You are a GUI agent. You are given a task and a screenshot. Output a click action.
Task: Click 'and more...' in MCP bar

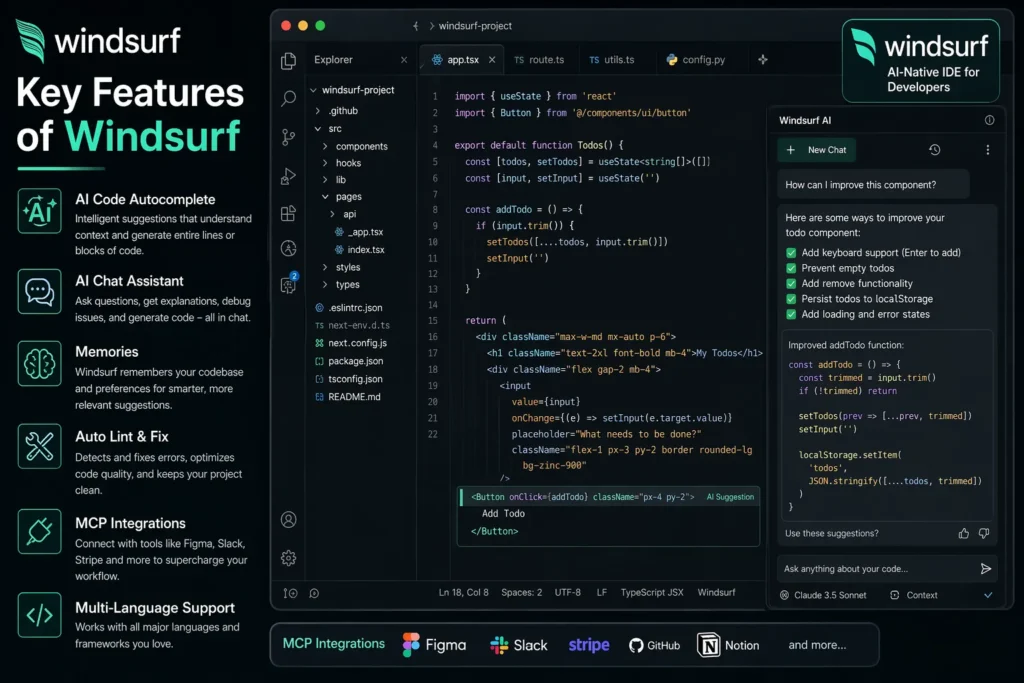coord(817,645)
